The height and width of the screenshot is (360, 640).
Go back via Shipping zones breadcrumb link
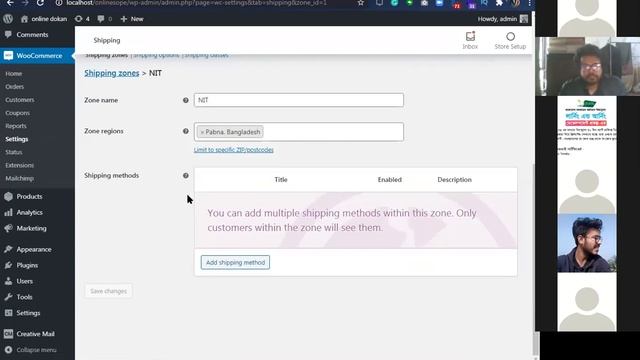pyautogui.click(x=112, y=73)
